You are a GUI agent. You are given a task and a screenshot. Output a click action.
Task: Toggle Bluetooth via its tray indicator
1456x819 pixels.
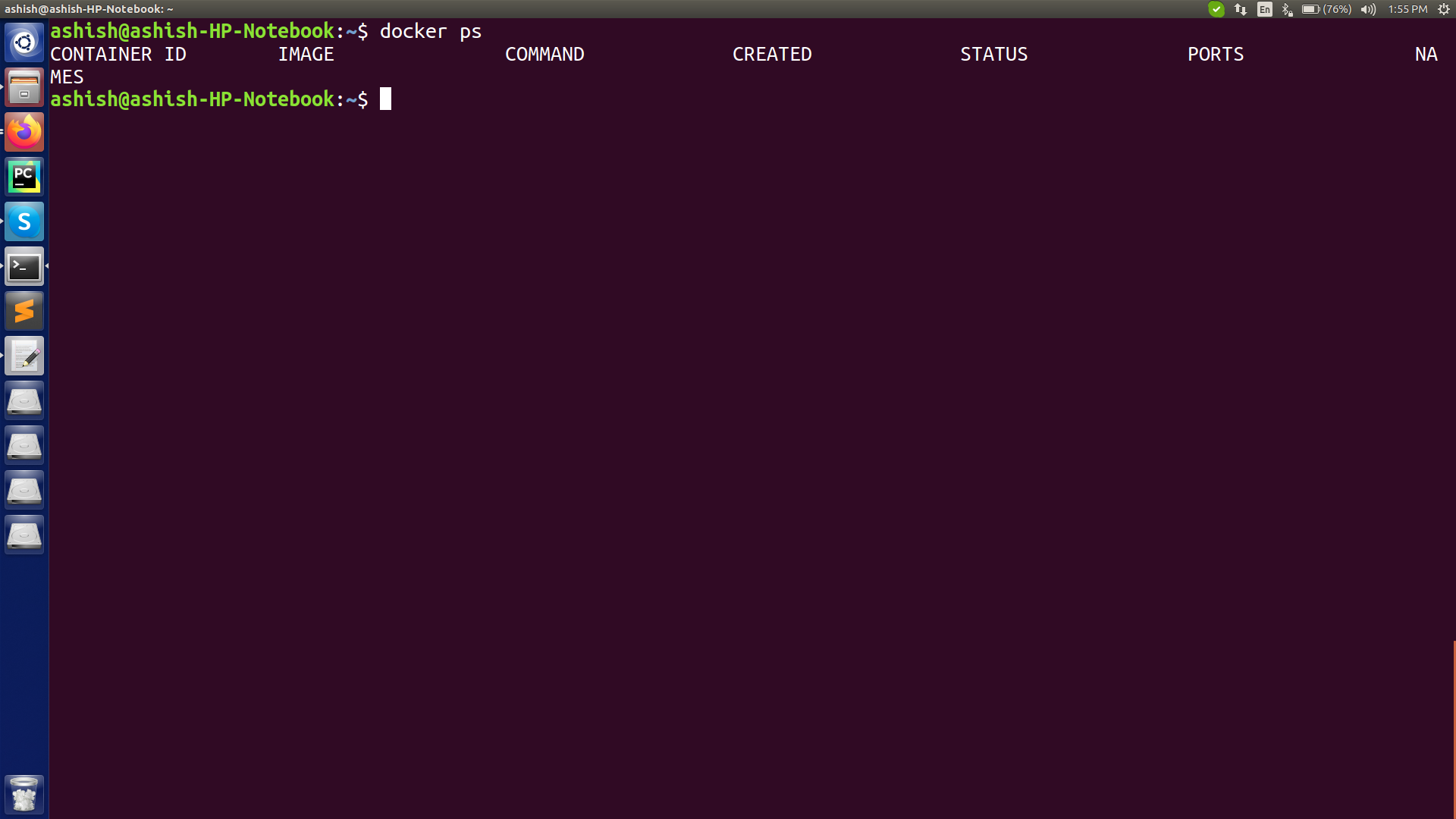click(1287, 10)
